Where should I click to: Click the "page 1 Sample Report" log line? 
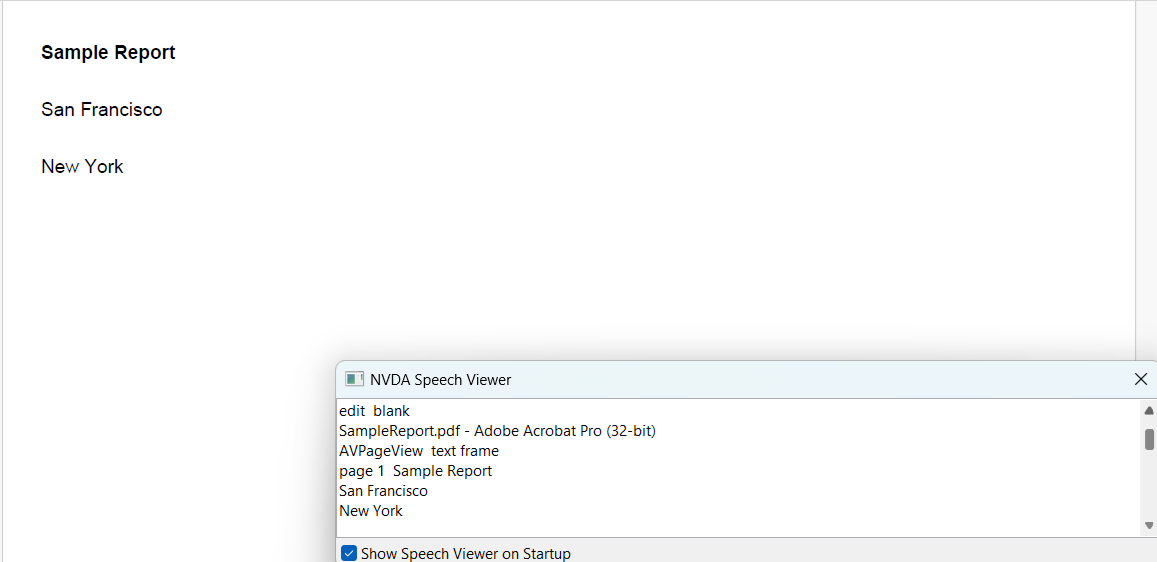pos(415,471)
